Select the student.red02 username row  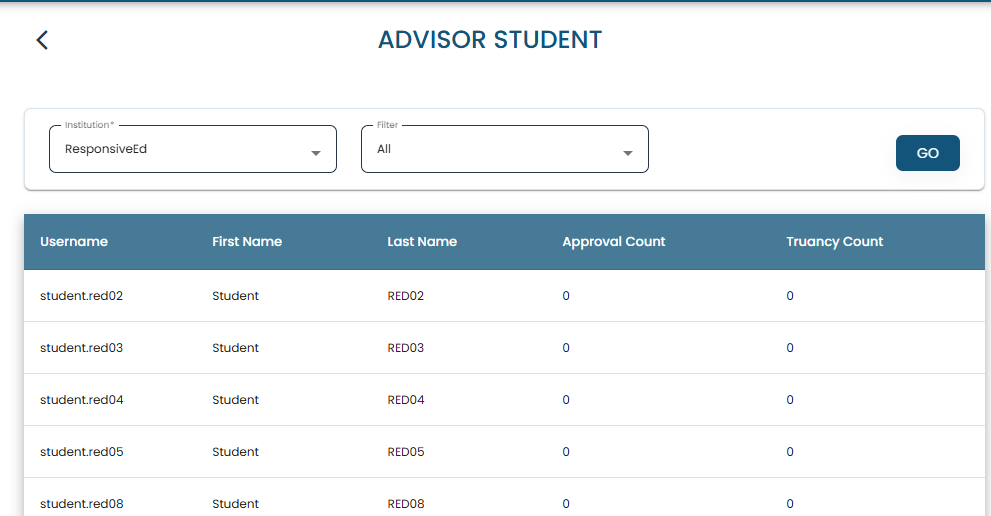point(81,296)
